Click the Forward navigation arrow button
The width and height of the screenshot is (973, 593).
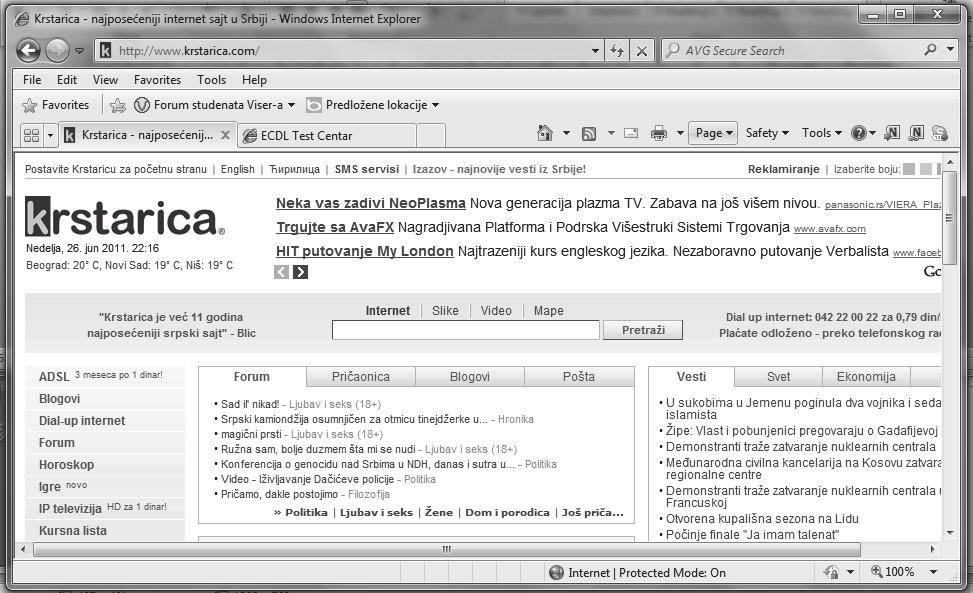click(57, 50)
